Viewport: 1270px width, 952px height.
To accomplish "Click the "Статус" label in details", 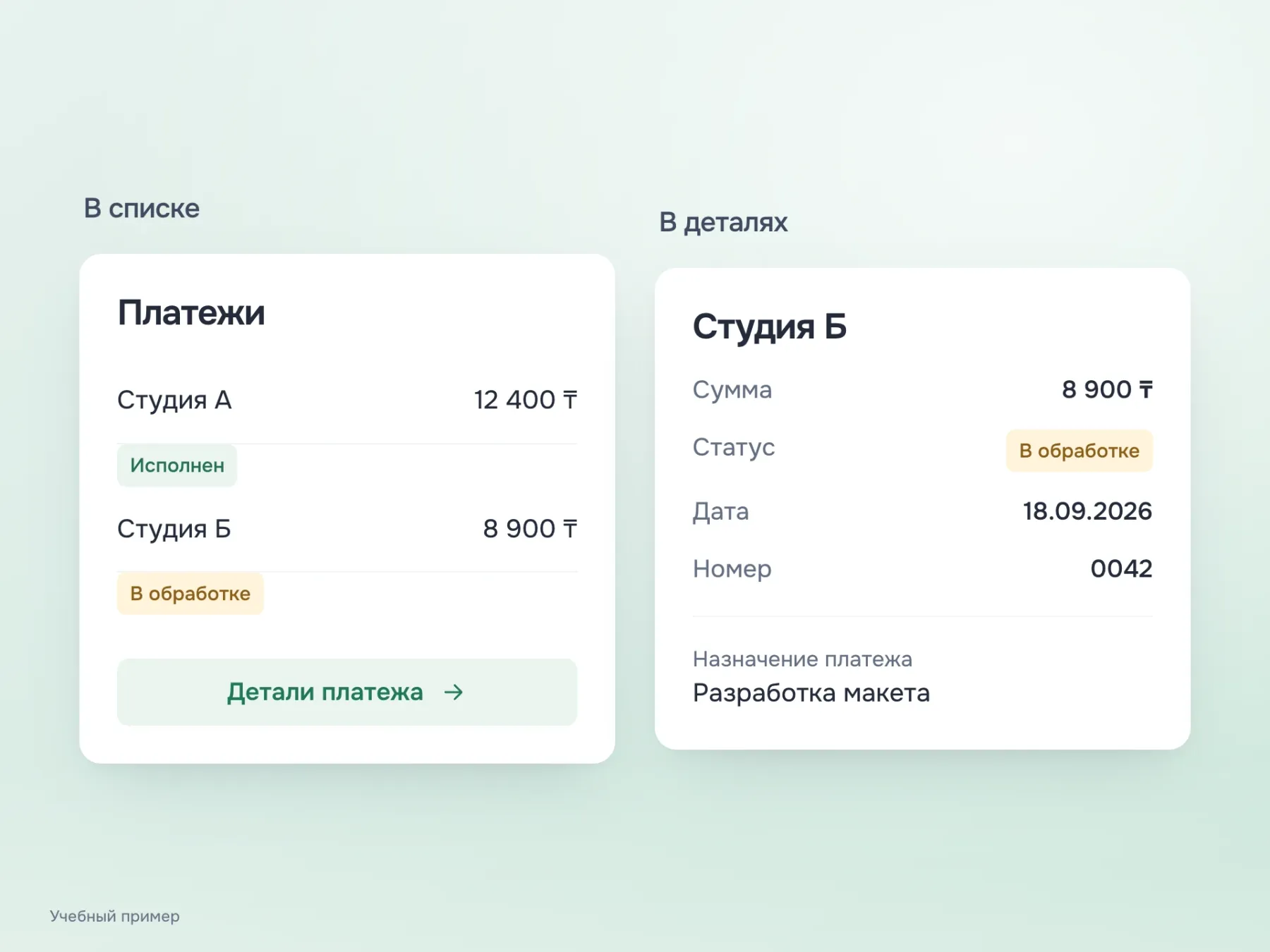I will (x=734, y=447).
